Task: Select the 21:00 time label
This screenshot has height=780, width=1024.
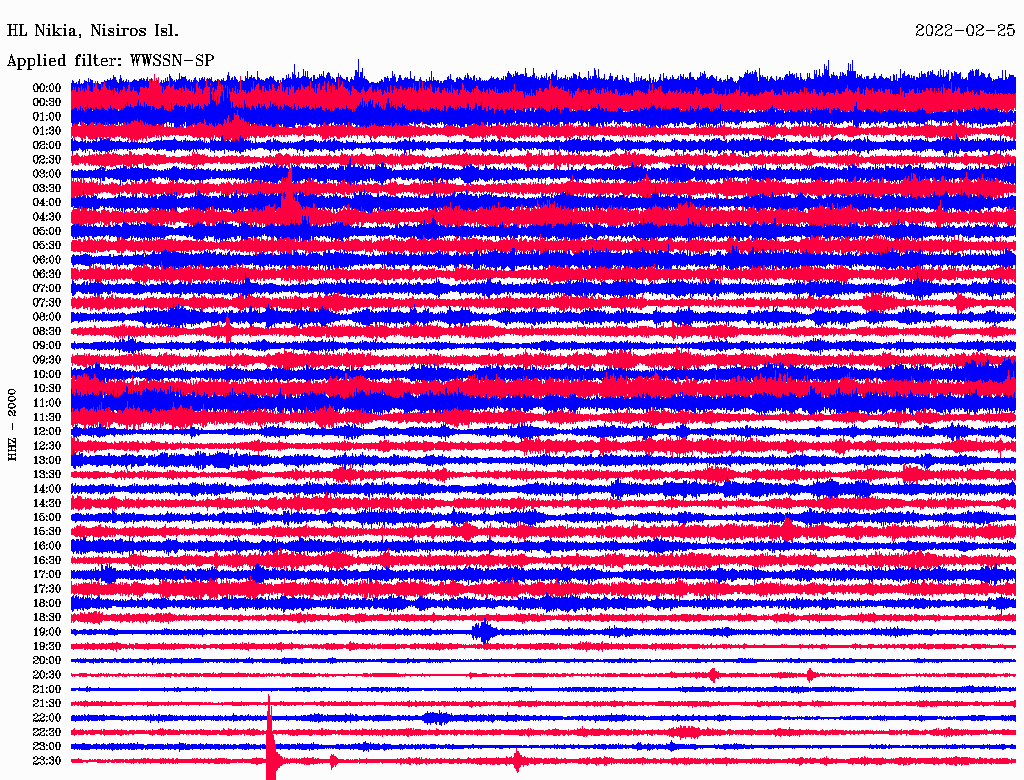Action: (47, 690)
